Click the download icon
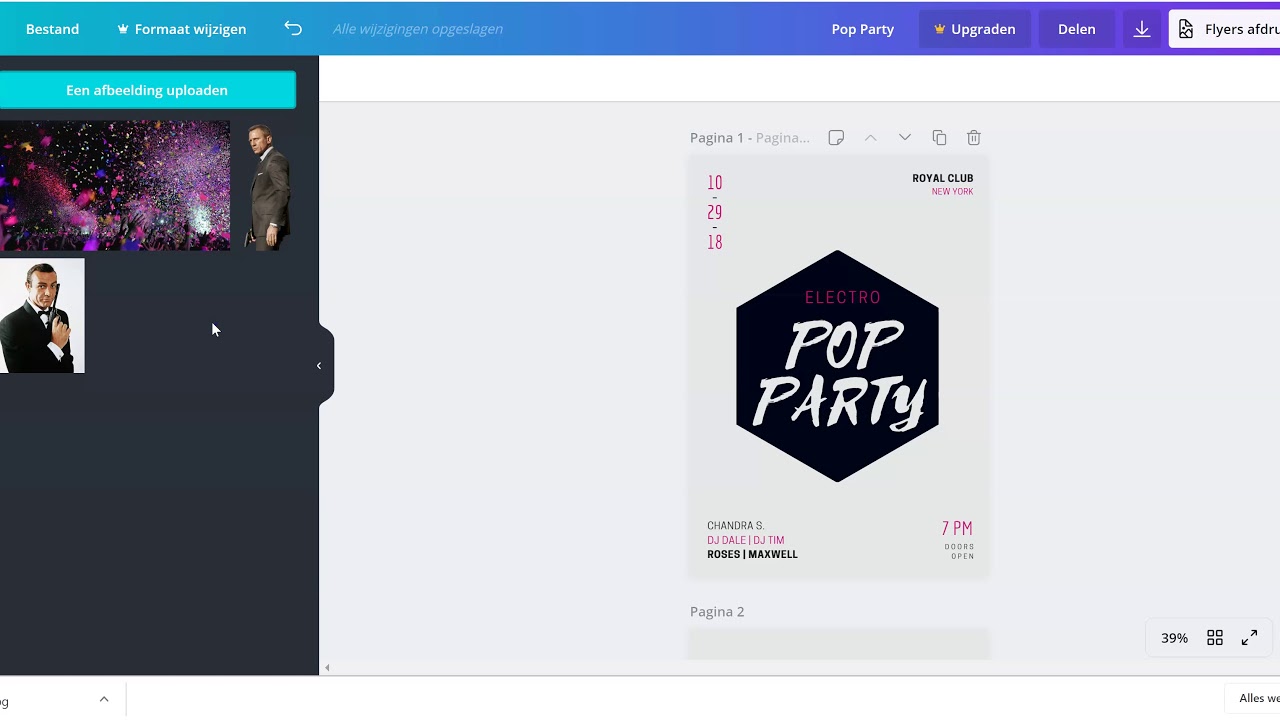This screenshot has height=720, width=1280. tap(1142, 29)
